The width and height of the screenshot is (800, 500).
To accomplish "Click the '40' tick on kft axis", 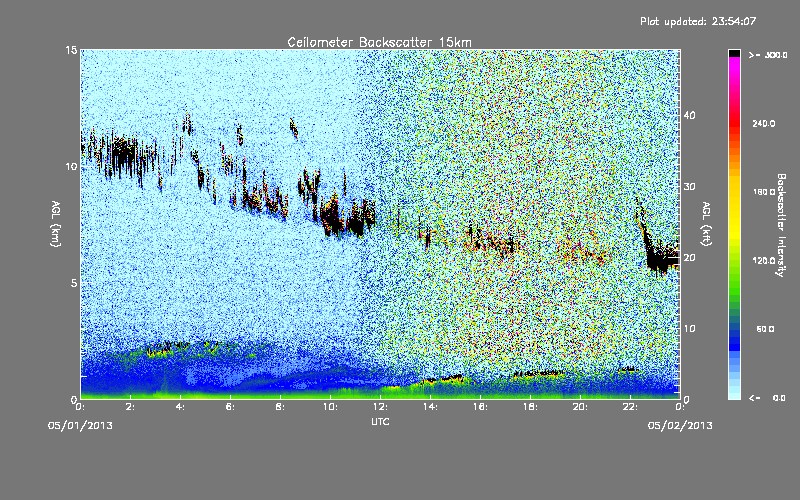I will (x=689, y=115).
